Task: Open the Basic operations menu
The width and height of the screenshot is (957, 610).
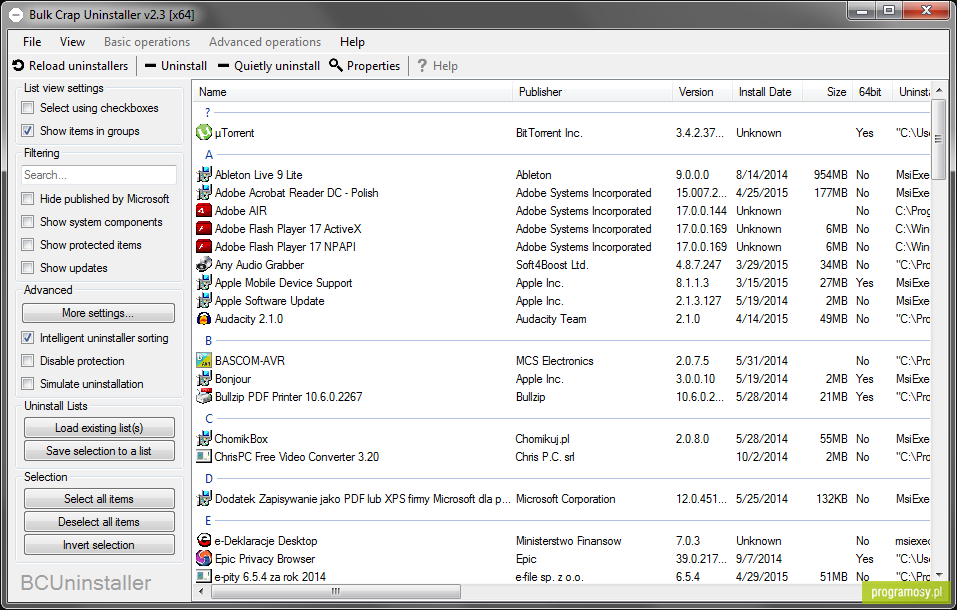Action: pos(146,42)
